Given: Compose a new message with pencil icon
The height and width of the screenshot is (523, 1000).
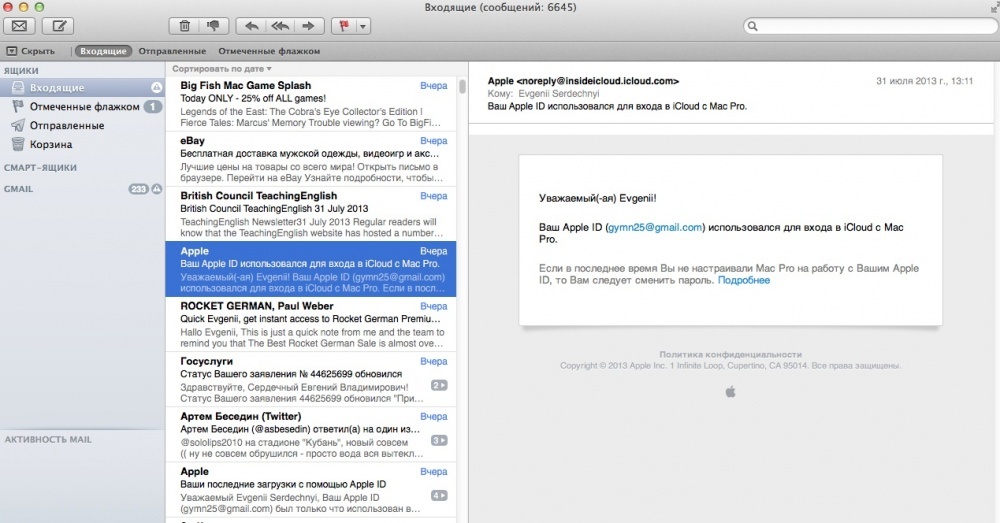Looking at the screenshot, I should click(x=58, y=26).
